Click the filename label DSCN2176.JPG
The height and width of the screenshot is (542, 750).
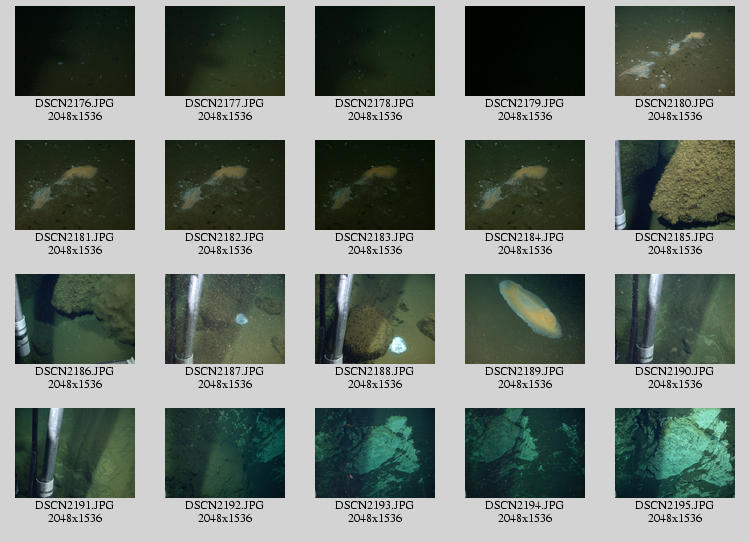point(75,103)
